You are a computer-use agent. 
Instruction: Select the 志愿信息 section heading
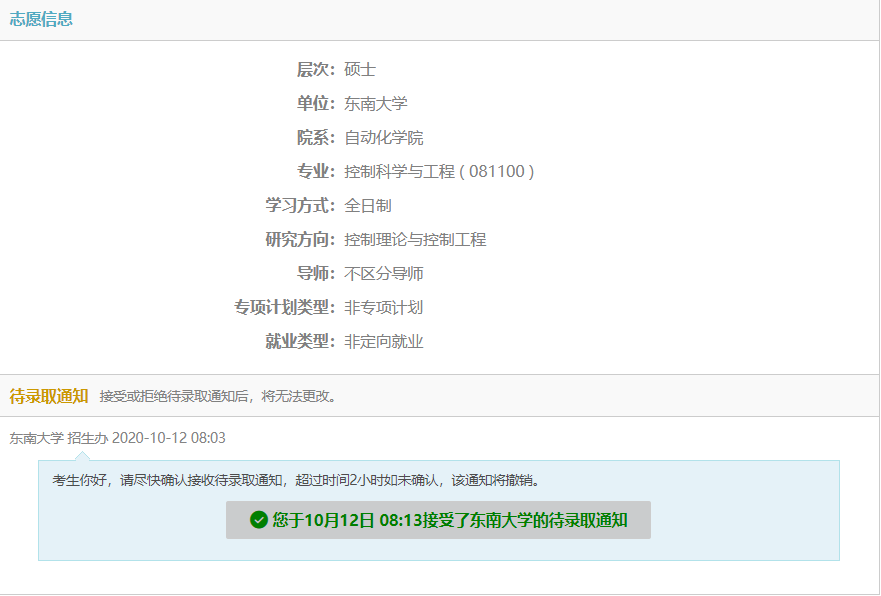tap(41, 19)
